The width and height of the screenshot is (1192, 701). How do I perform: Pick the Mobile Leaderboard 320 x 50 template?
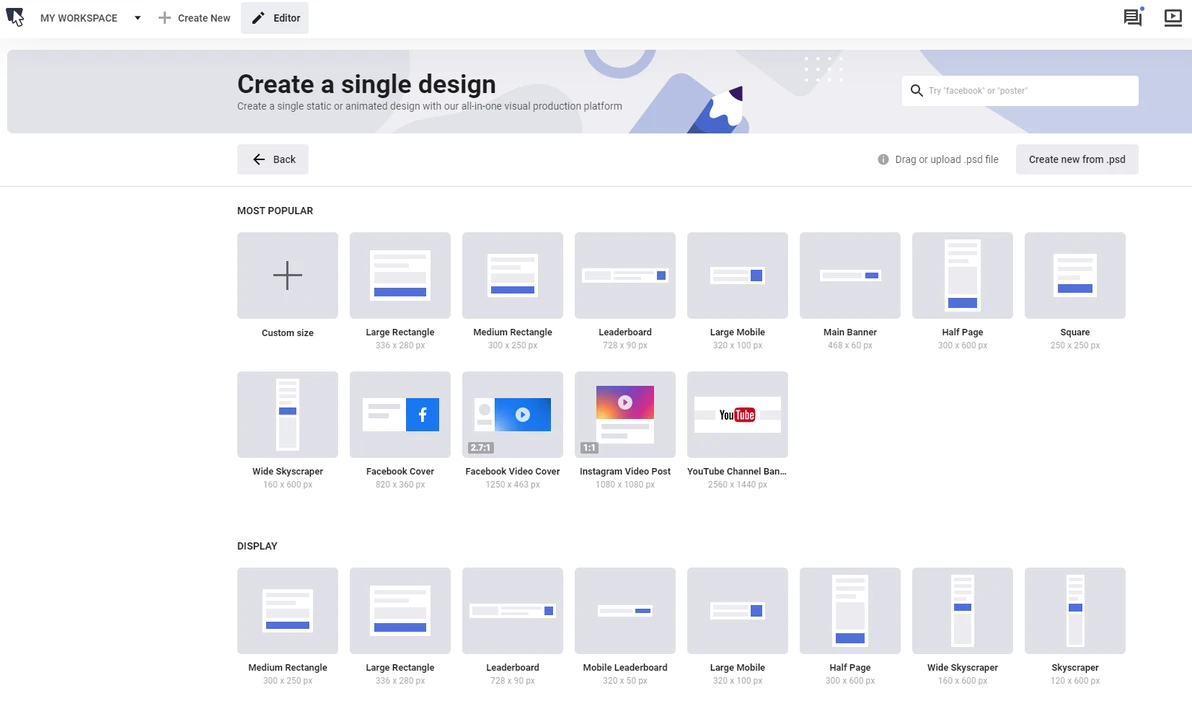coord(625,611)
